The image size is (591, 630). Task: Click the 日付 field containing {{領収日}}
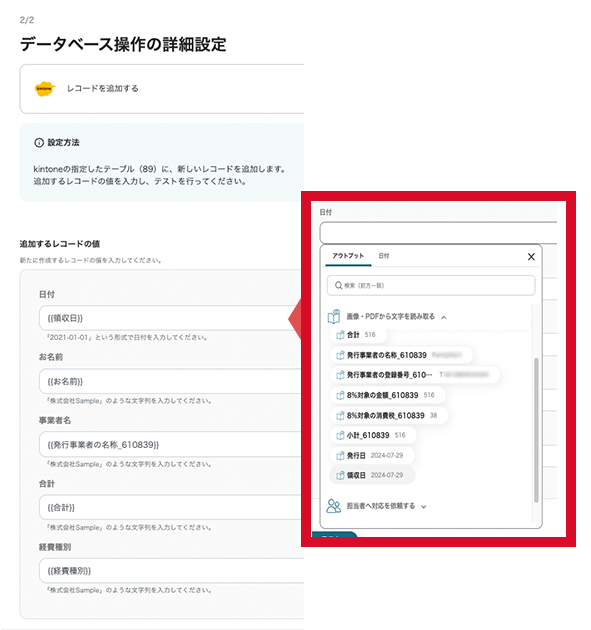tap(172, 318)
